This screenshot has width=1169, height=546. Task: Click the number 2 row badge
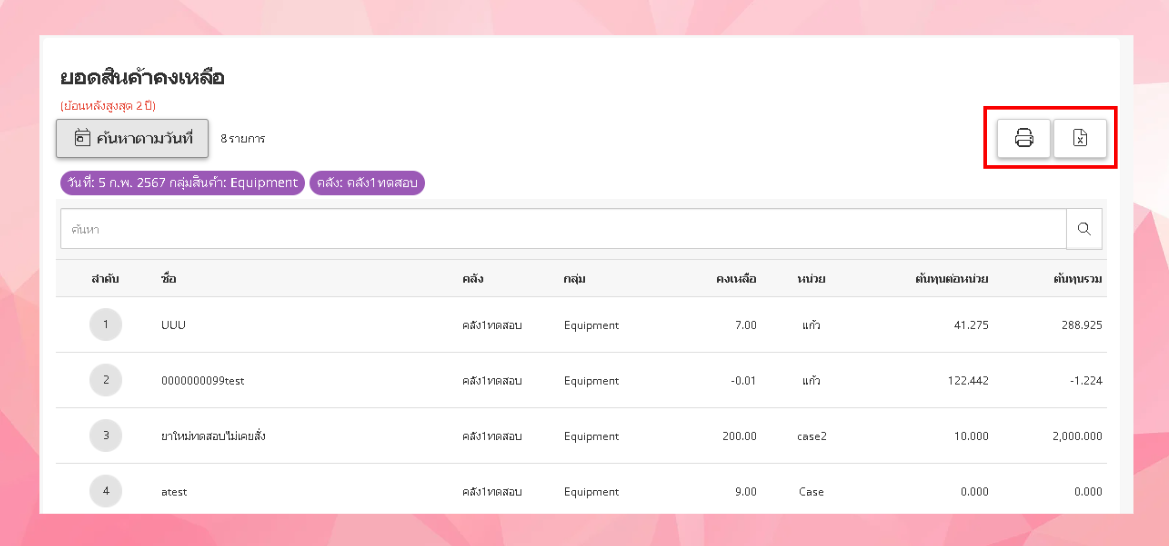[x=105, y=380]
